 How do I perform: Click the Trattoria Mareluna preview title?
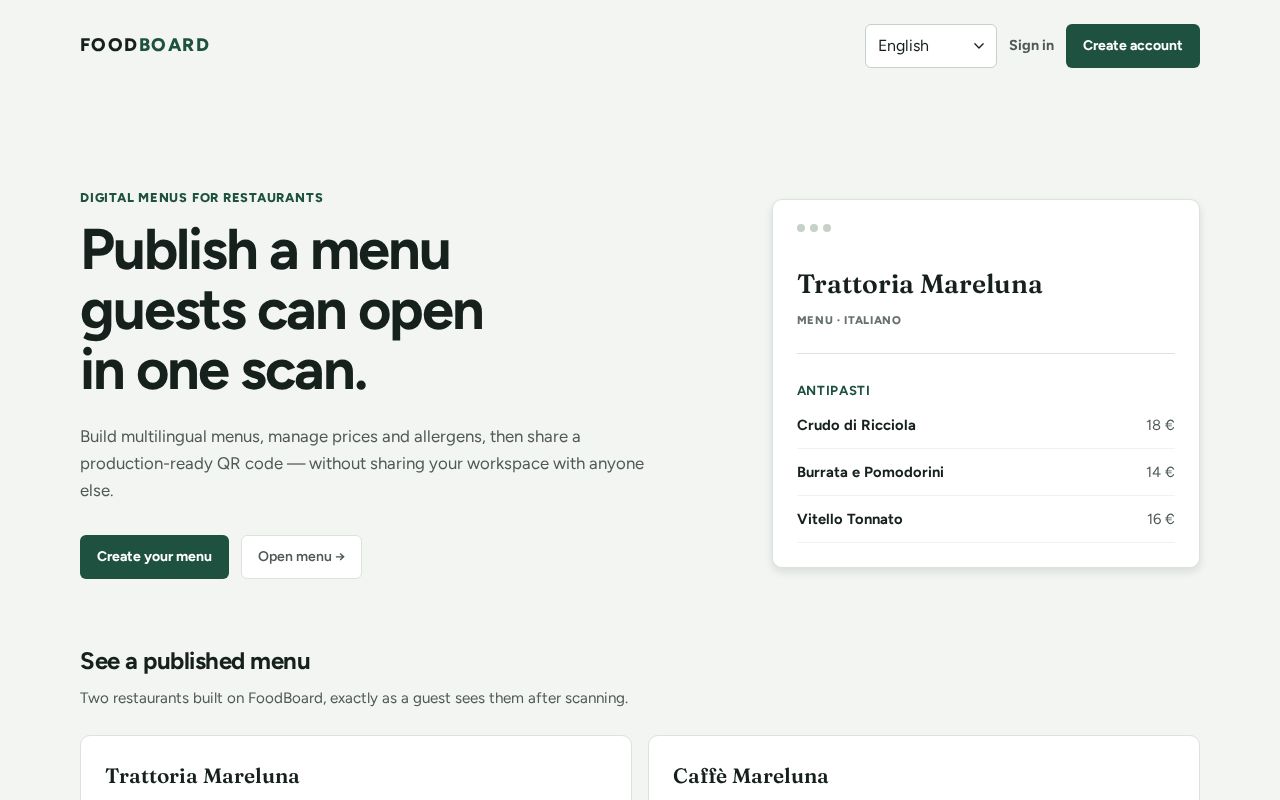(x=920, y=285)
